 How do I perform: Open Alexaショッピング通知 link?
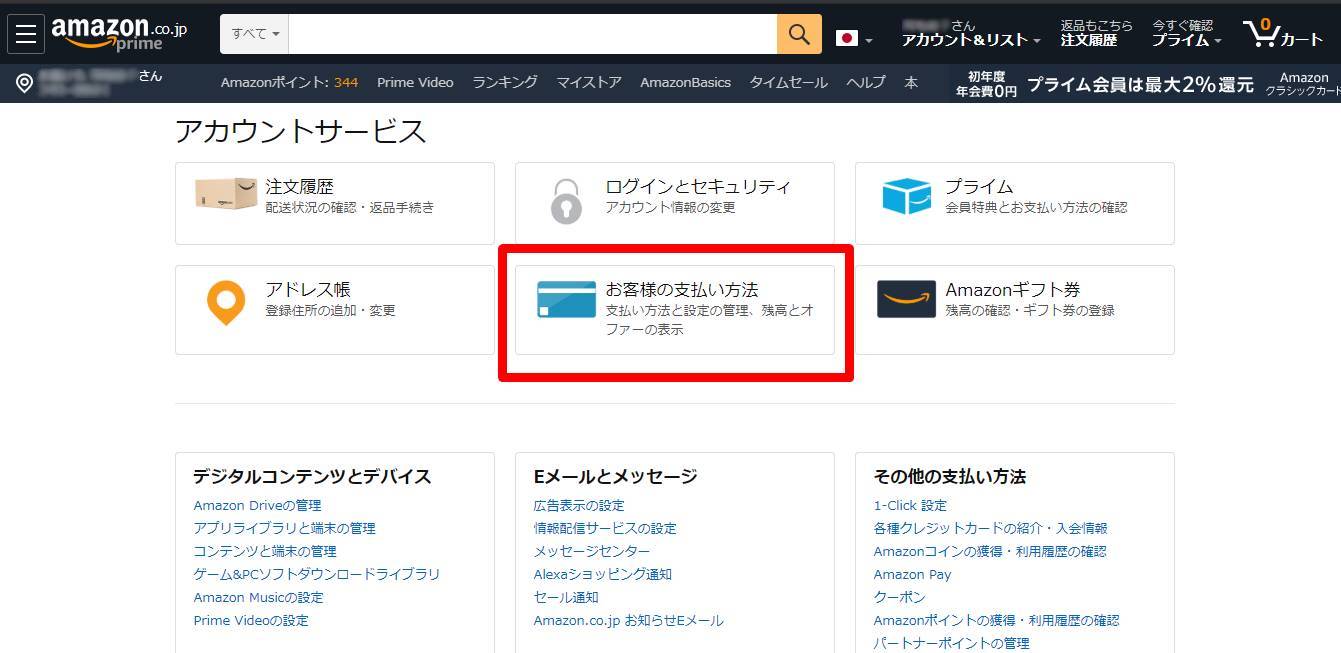(602, 575)
